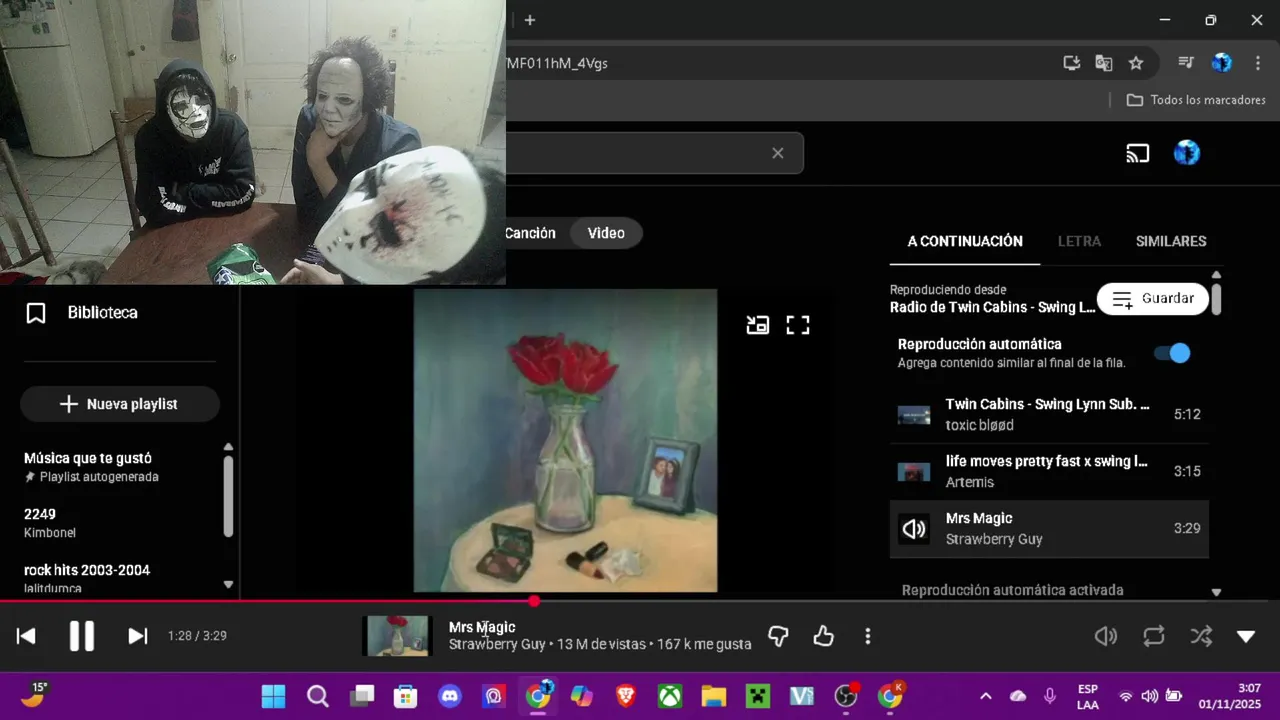Open the miniplayer view icon over the video
Viewport: 1280px width, 720px height.
(x=758, y=325)
